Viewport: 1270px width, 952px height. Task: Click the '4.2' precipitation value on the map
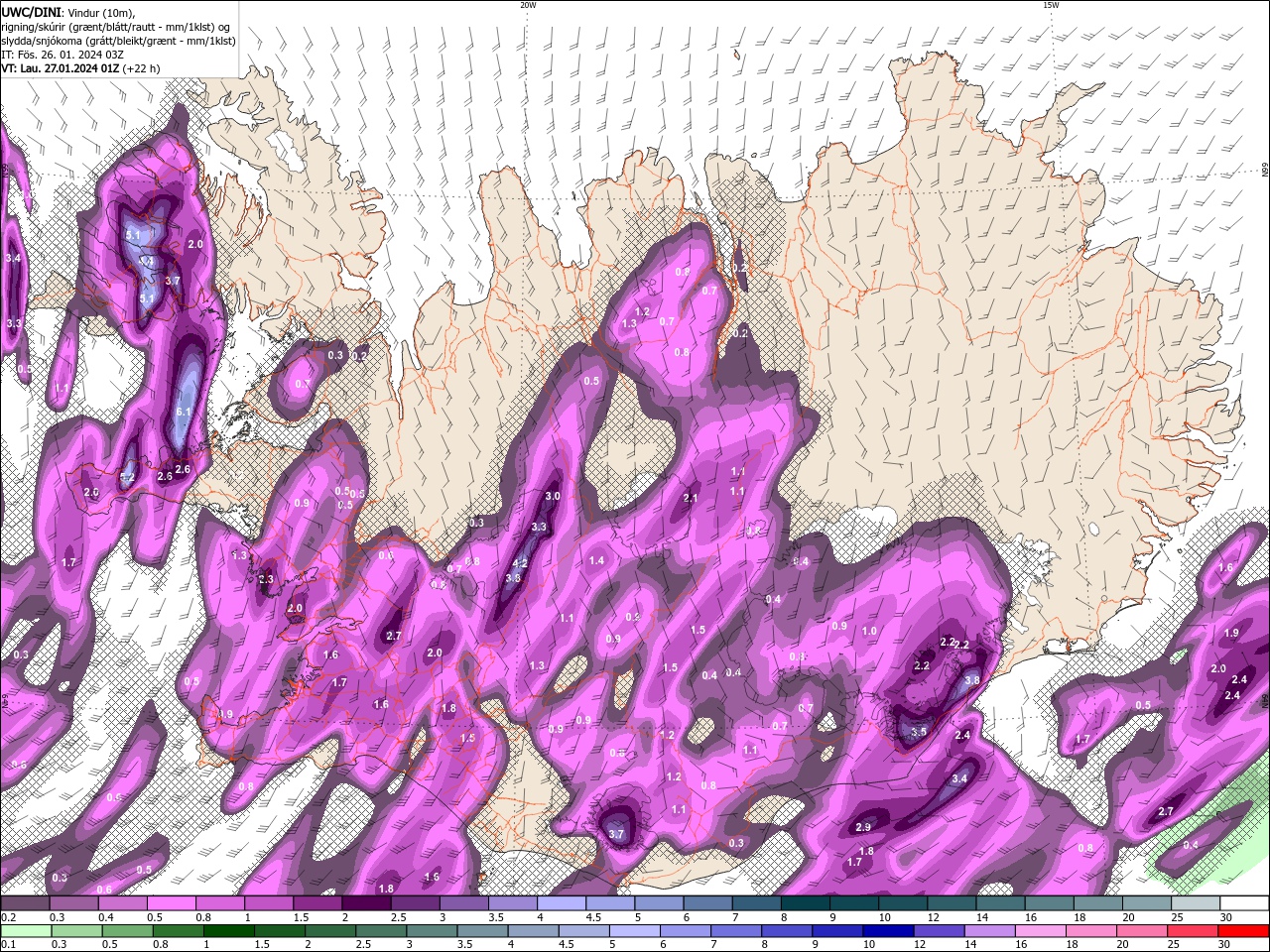pos(519,563)
